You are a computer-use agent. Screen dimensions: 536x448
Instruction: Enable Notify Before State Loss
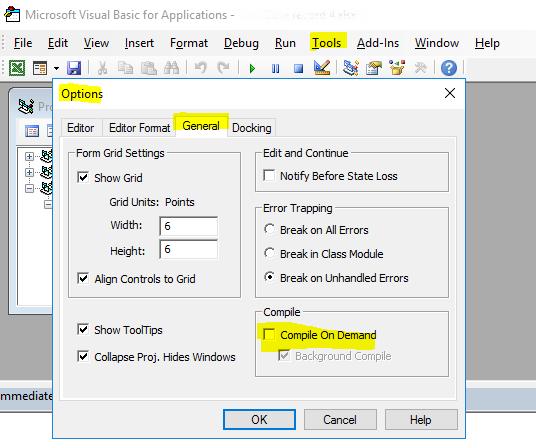click(269, 176)
